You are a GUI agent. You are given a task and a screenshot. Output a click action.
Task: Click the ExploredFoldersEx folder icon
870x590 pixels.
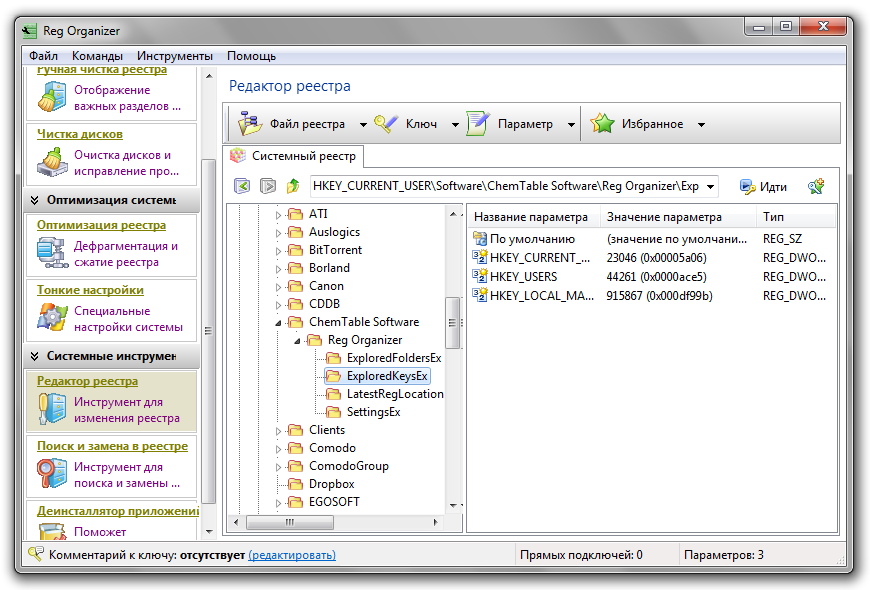[x=333, y=358]
